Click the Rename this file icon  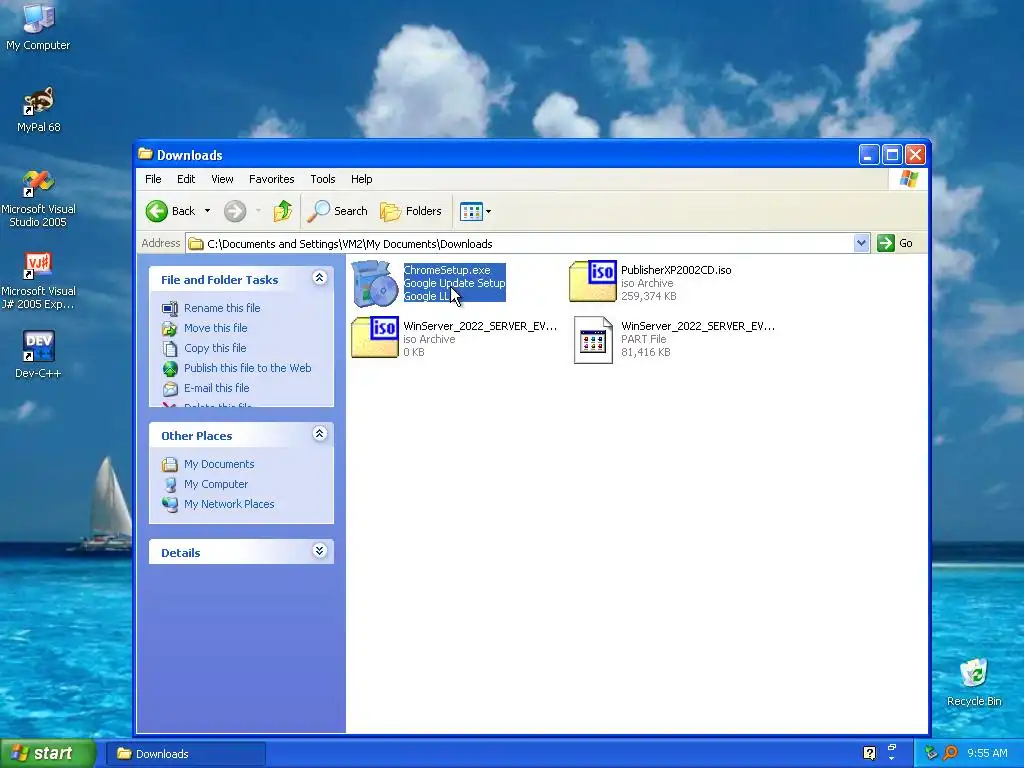170,308
